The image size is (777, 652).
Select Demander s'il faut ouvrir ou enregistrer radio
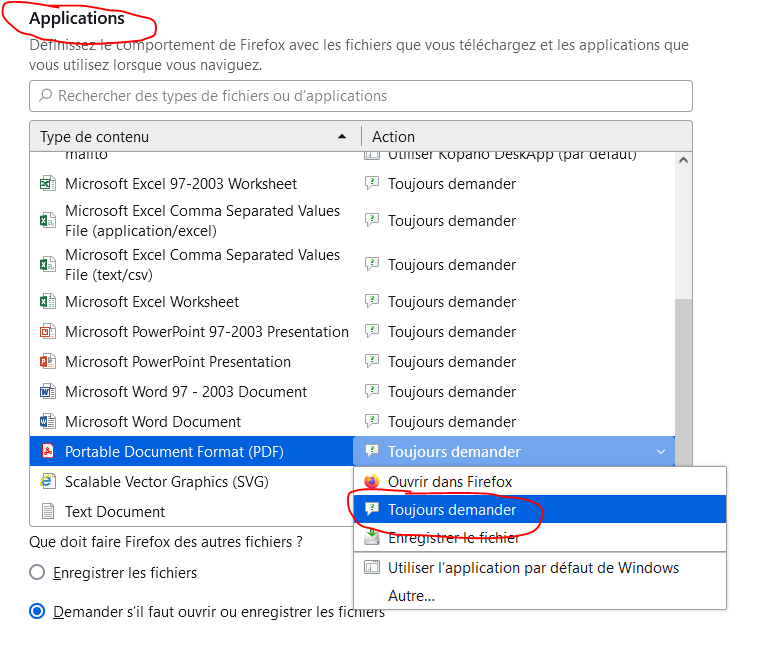tap(37, 611)
